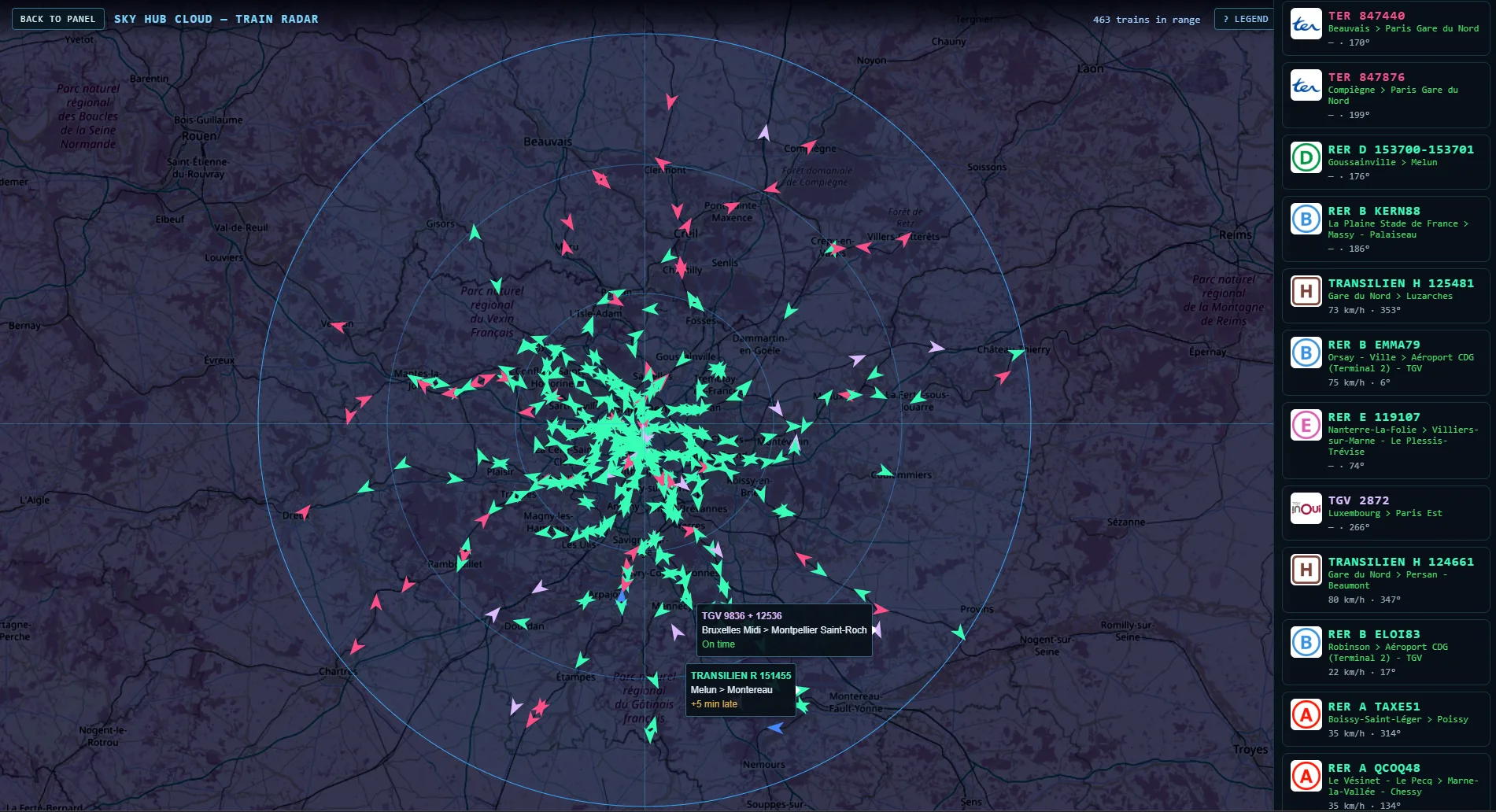This screenshot has width=1496, height=812.
Task: Click the RER E 119107 line icon
Action: pyautogui.click(x=1306, y=425)
